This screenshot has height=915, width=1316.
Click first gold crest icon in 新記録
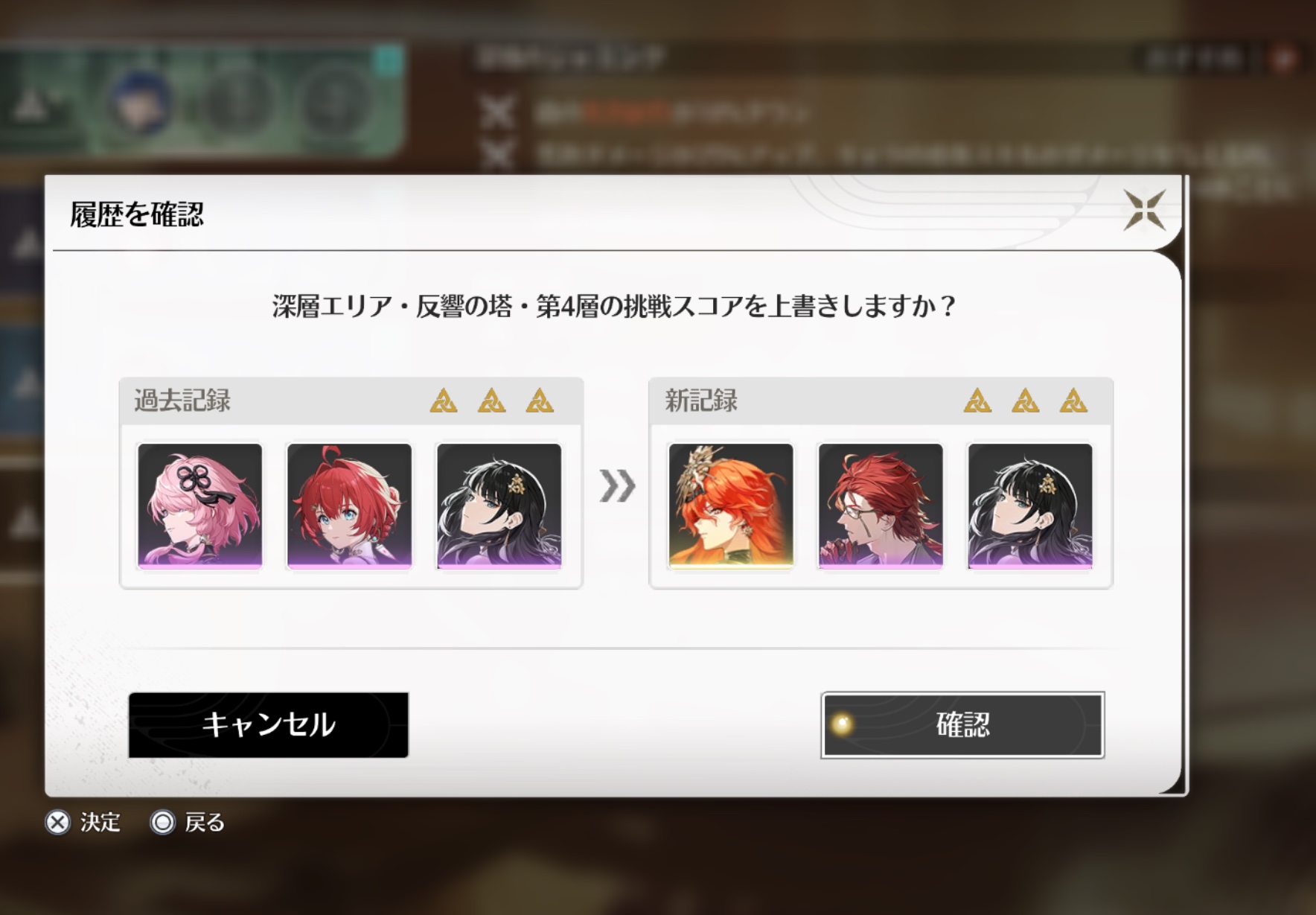coord(977,401)
